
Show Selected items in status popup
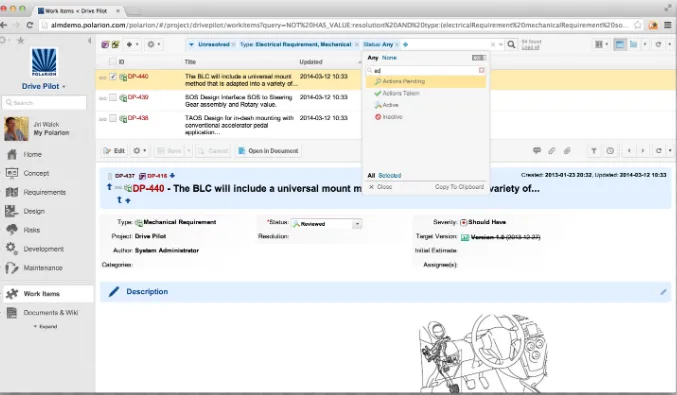coord(389,176)
